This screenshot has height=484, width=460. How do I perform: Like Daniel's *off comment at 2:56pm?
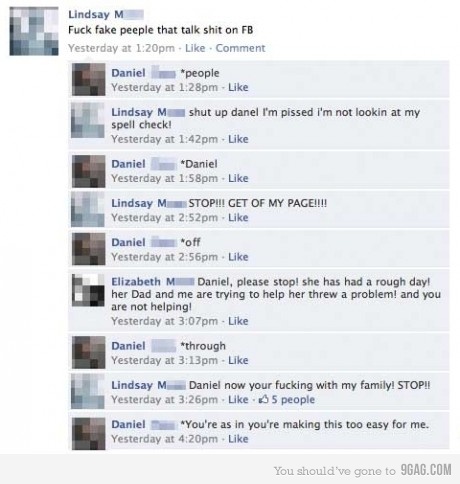(238, 257)
